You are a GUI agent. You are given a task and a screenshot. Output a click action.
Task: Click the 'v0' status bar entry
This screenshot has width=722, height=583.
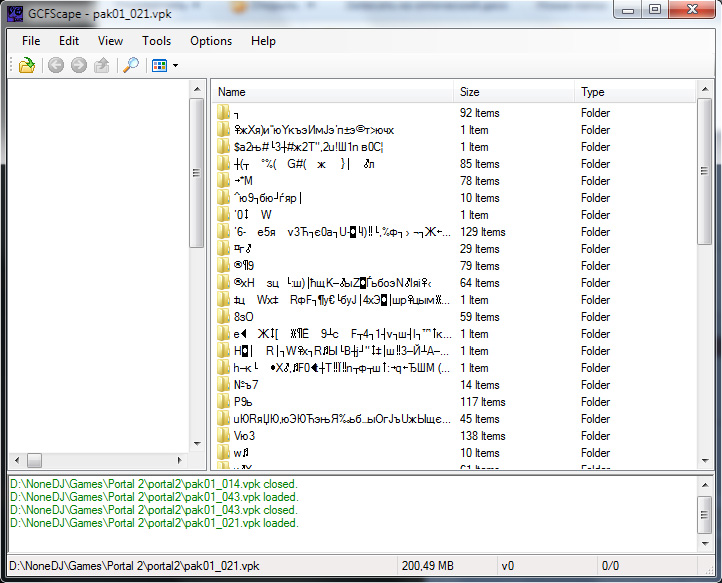click(x=507, y=566)
